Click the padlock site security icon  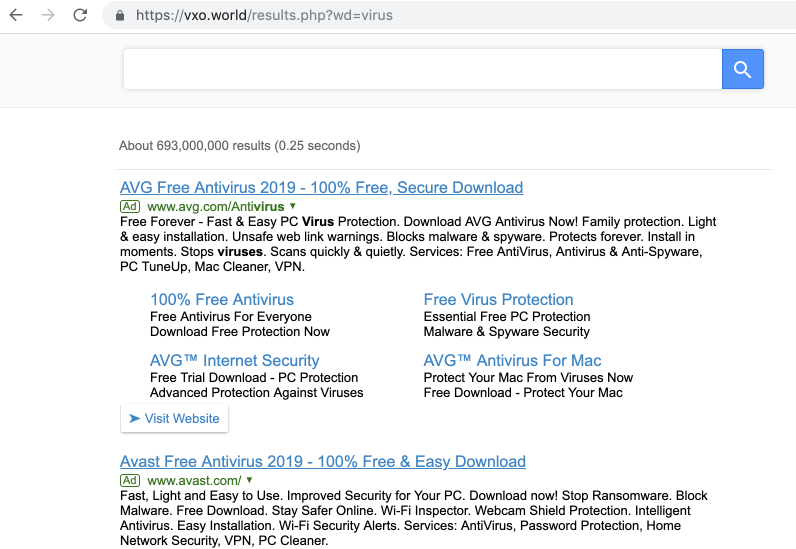[x=120, y=16]
